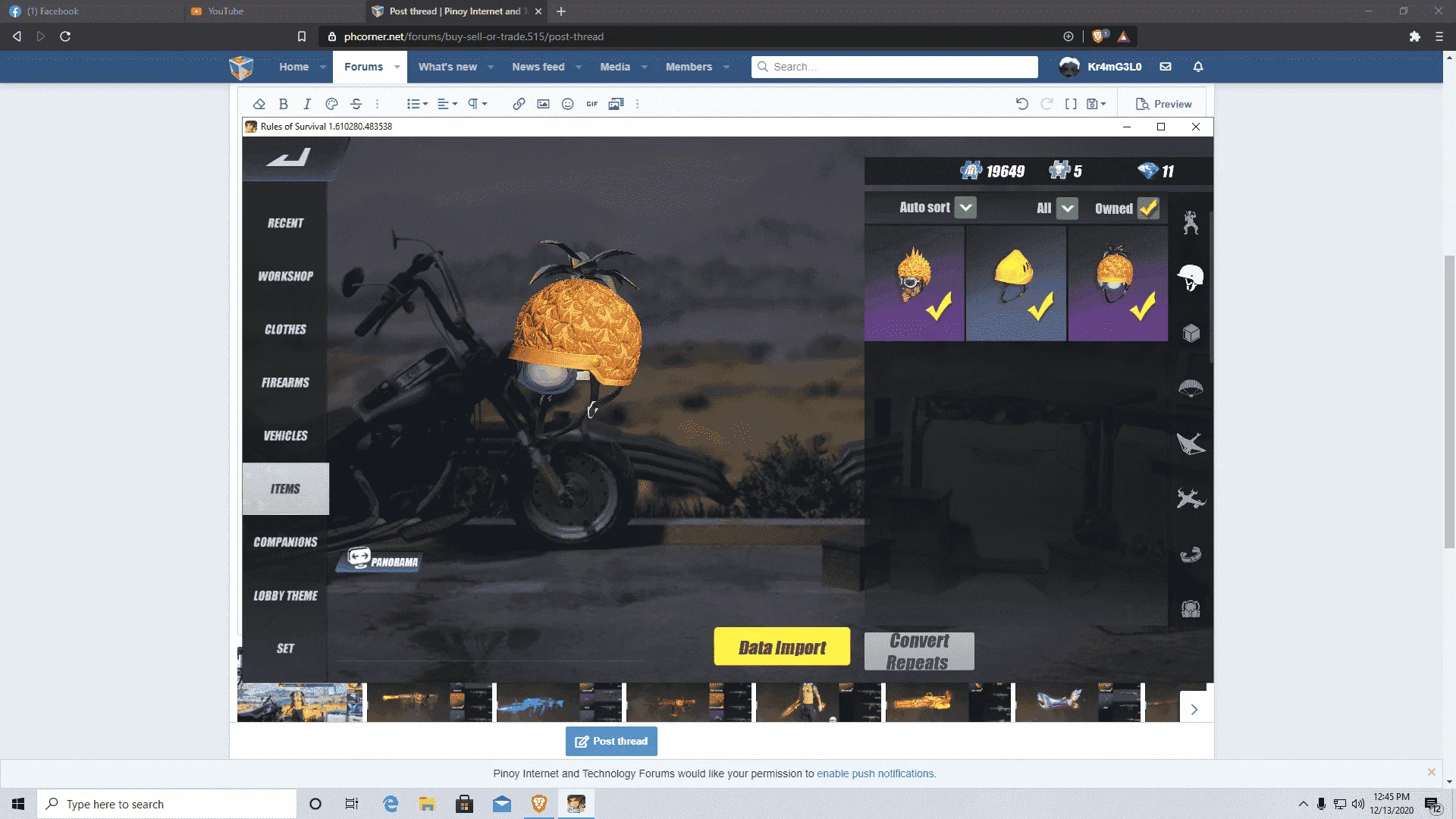The image size is (1456, 819).
Task: Toggle BB code brackets mode
Action: pyautogui.click(x=1071, y=104)
